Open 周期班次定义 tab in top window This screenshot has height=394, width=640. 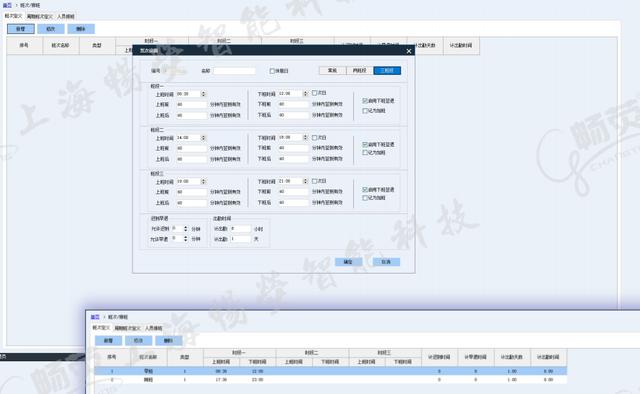tap(40, 16)
